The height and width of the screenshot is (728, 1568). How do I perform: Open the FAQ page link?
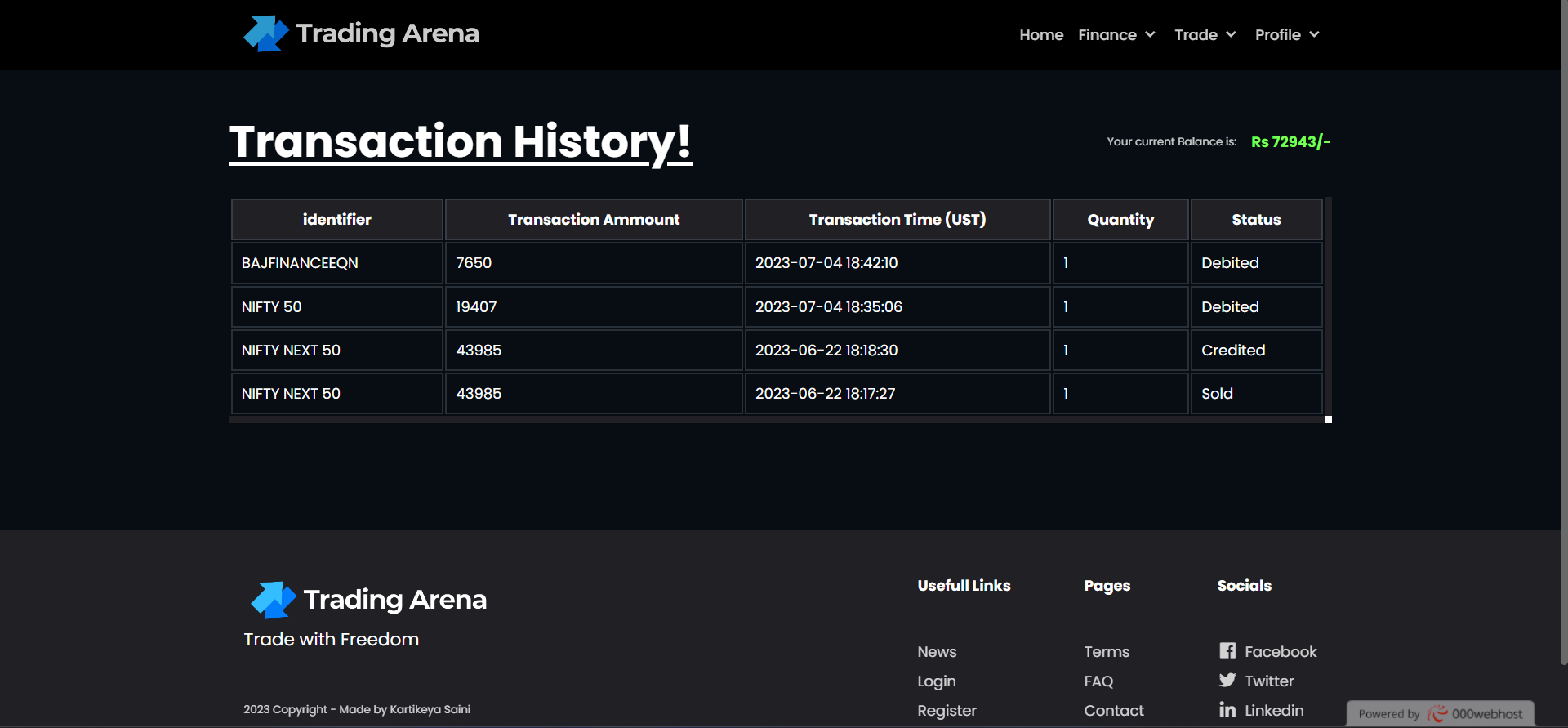pyautogui.click(x=1098, y=681)
